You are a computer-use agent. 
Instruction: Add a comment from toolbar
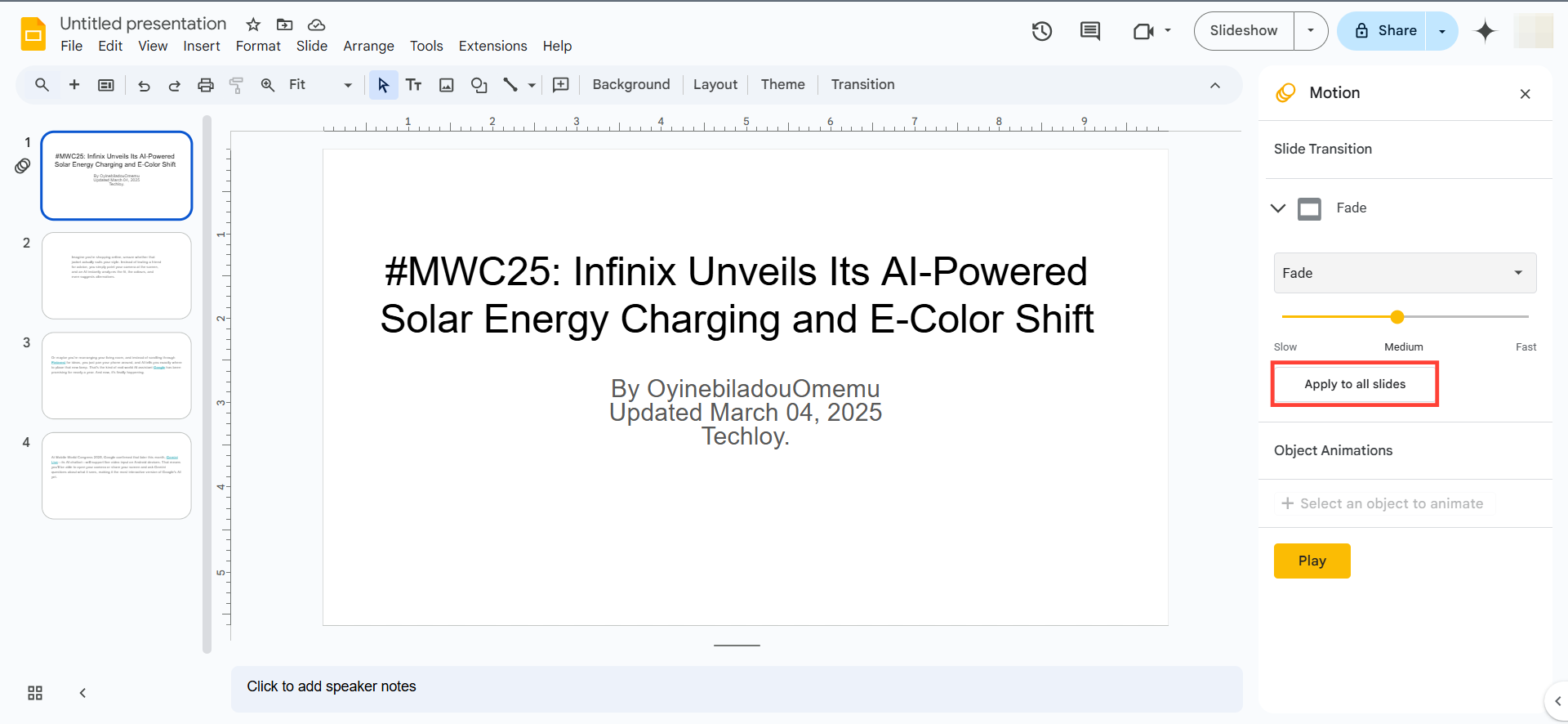point(561,85)
